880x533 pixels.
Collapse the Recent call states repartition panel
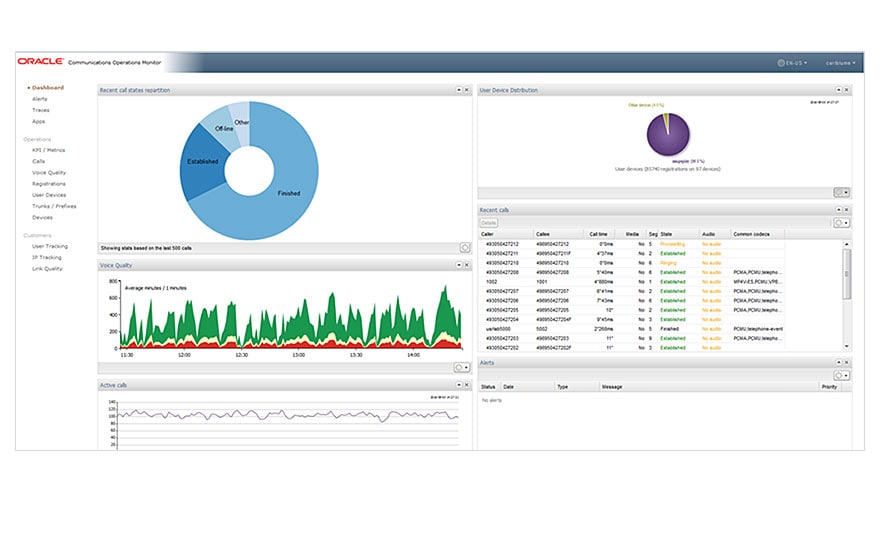point(459,90)
